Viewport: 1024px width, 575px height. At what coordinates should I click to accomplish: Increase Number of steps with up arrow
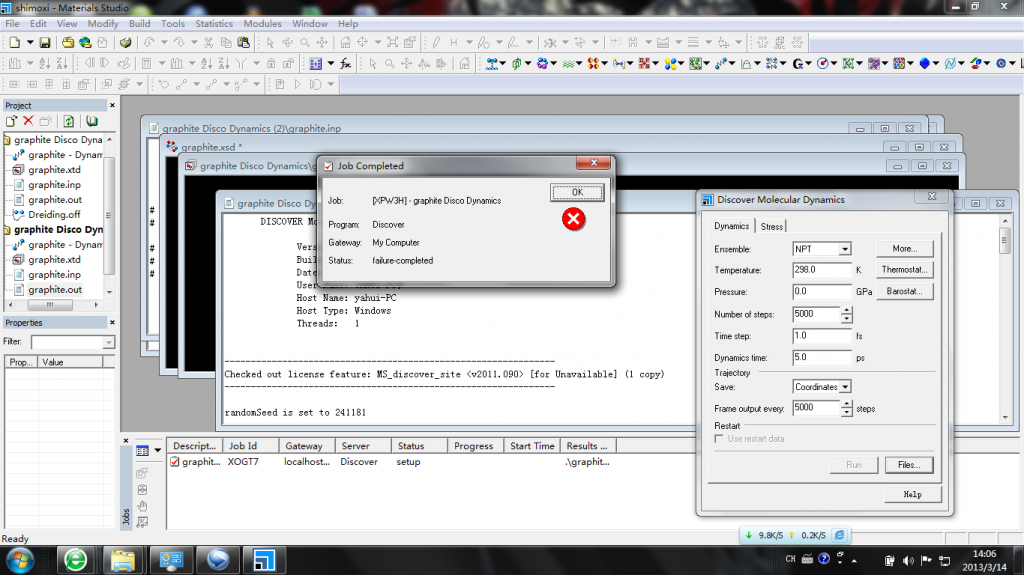point(847,310)
